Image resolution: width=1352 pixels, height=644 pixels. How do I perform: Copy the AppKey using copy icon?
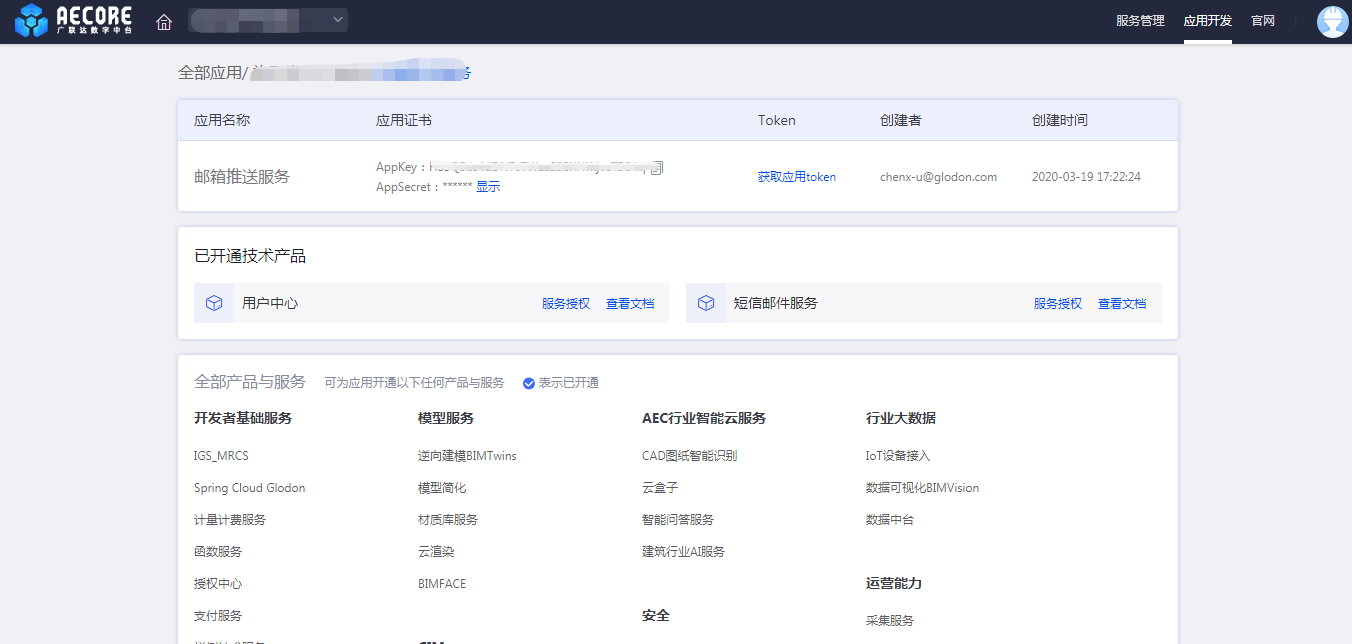click(656, 167)
